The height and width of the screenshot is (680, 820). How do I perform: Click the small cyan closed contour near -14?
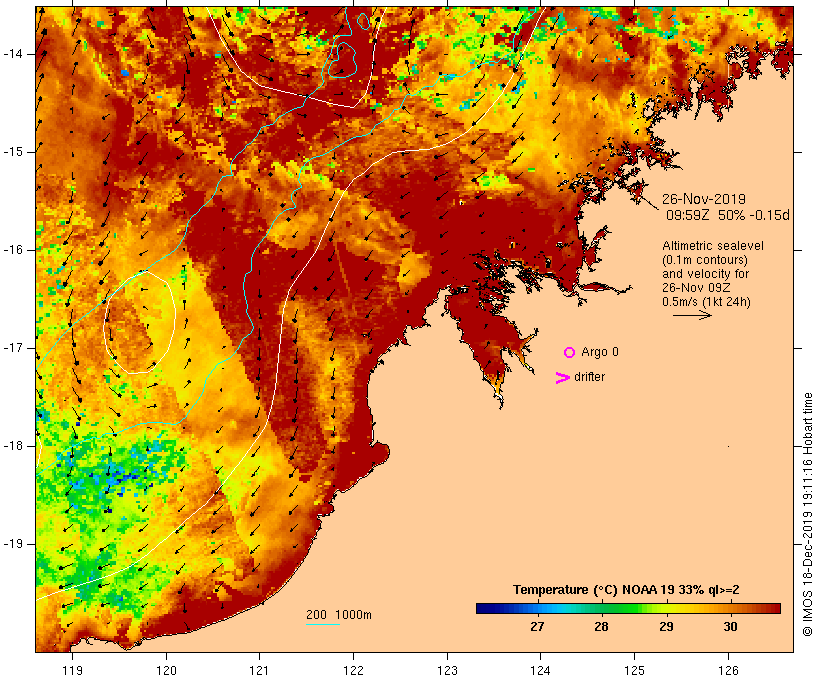click(x=343, y=60)
